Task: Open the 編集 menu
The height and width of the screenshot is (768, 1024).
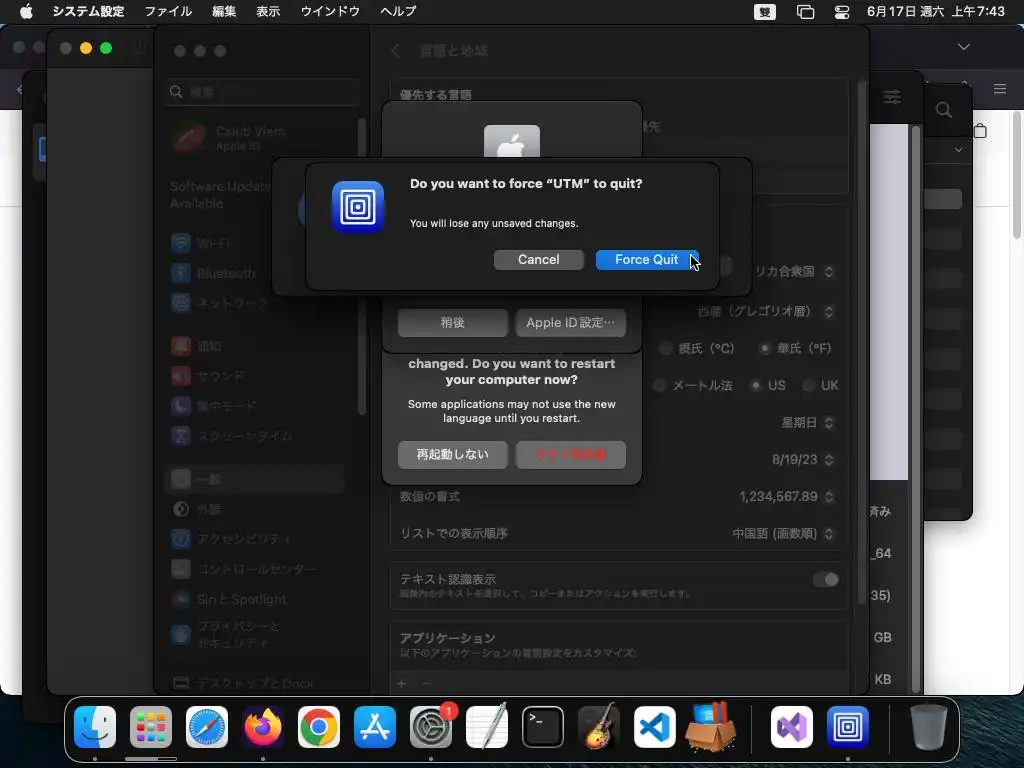Action: pos(224,12)
